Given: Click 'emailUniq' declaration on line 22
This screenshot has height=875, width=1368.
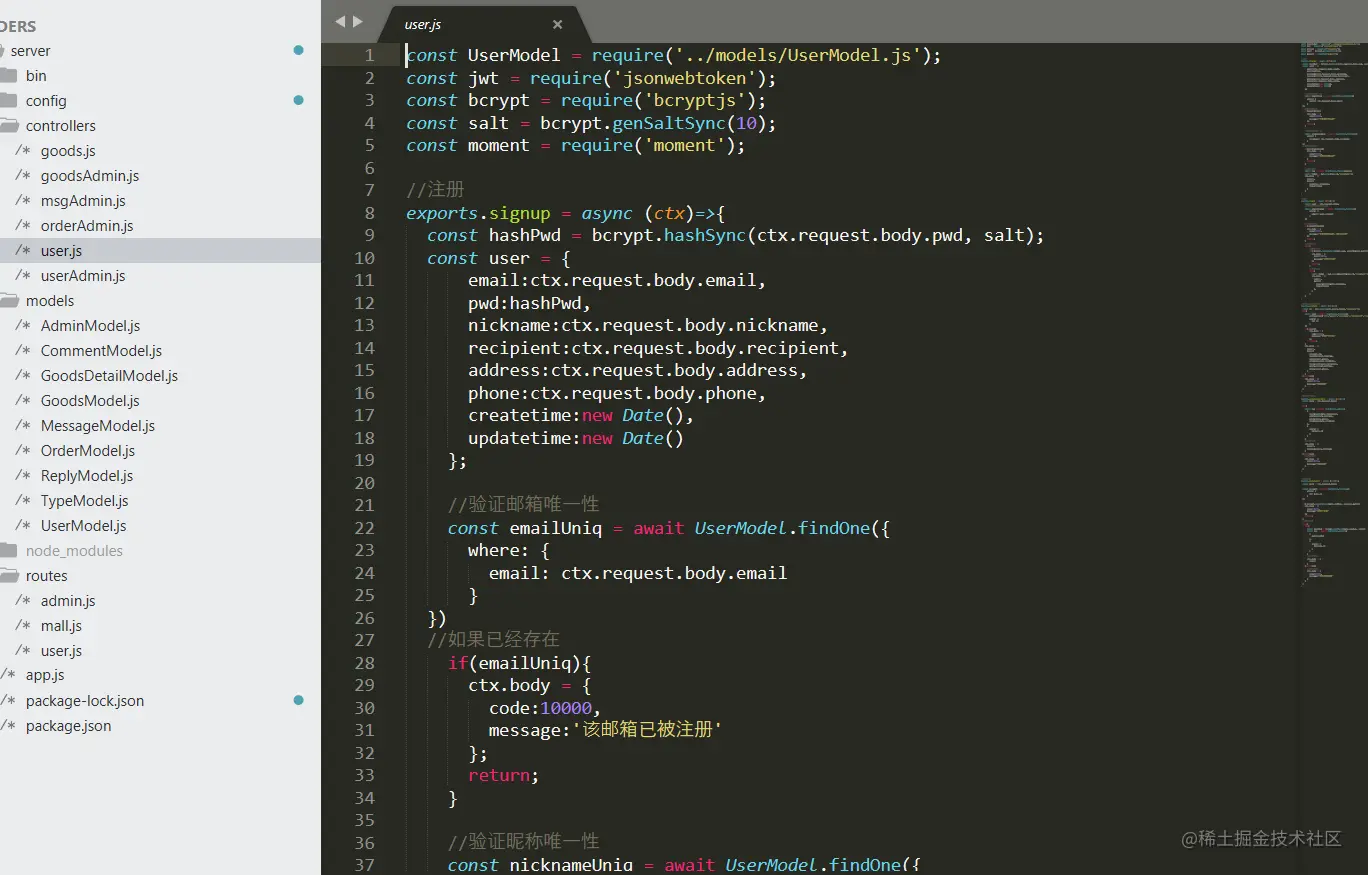Looking at the screenshot, I should (x=556, y=528).
